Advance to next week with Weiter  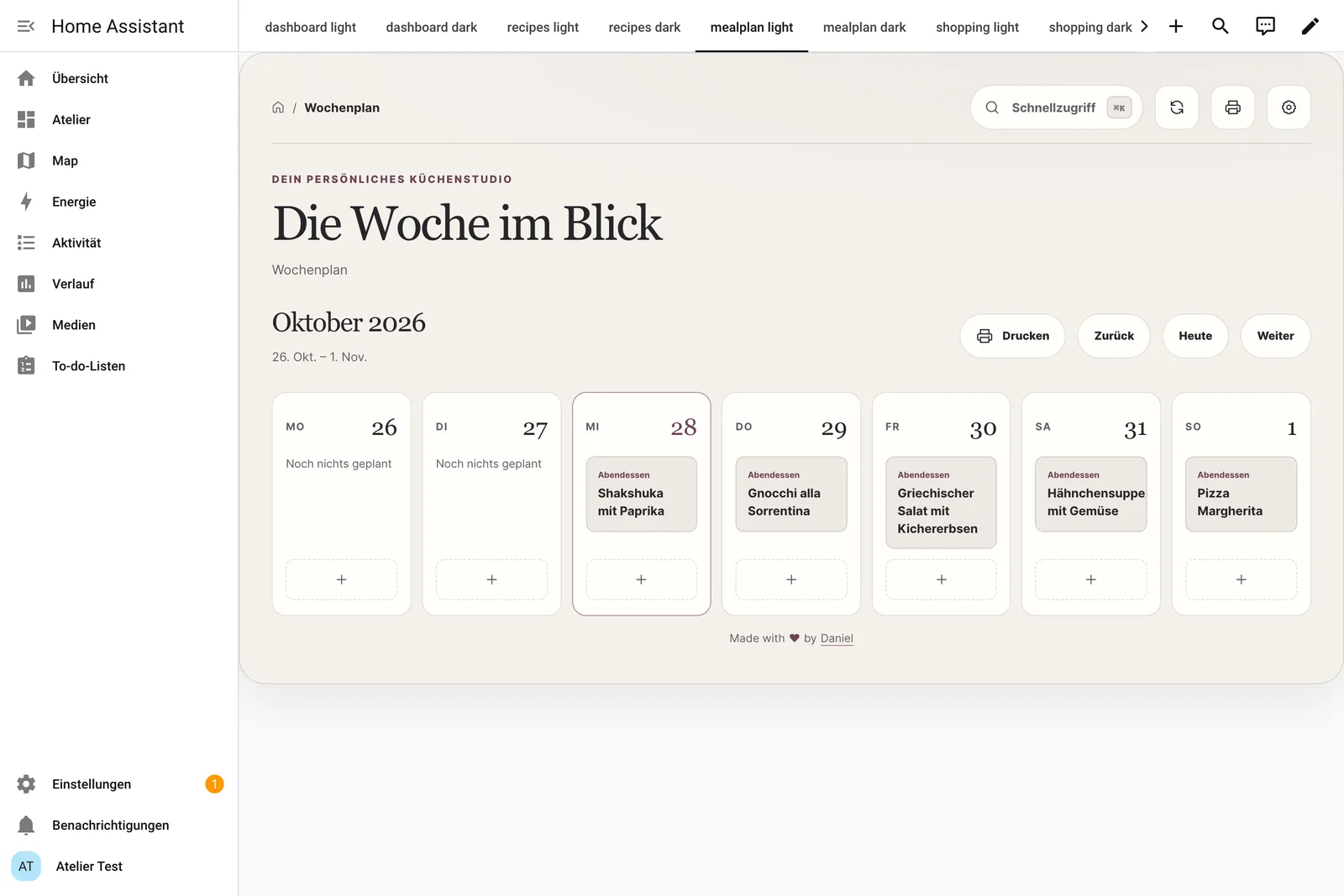click(1275, 336)
